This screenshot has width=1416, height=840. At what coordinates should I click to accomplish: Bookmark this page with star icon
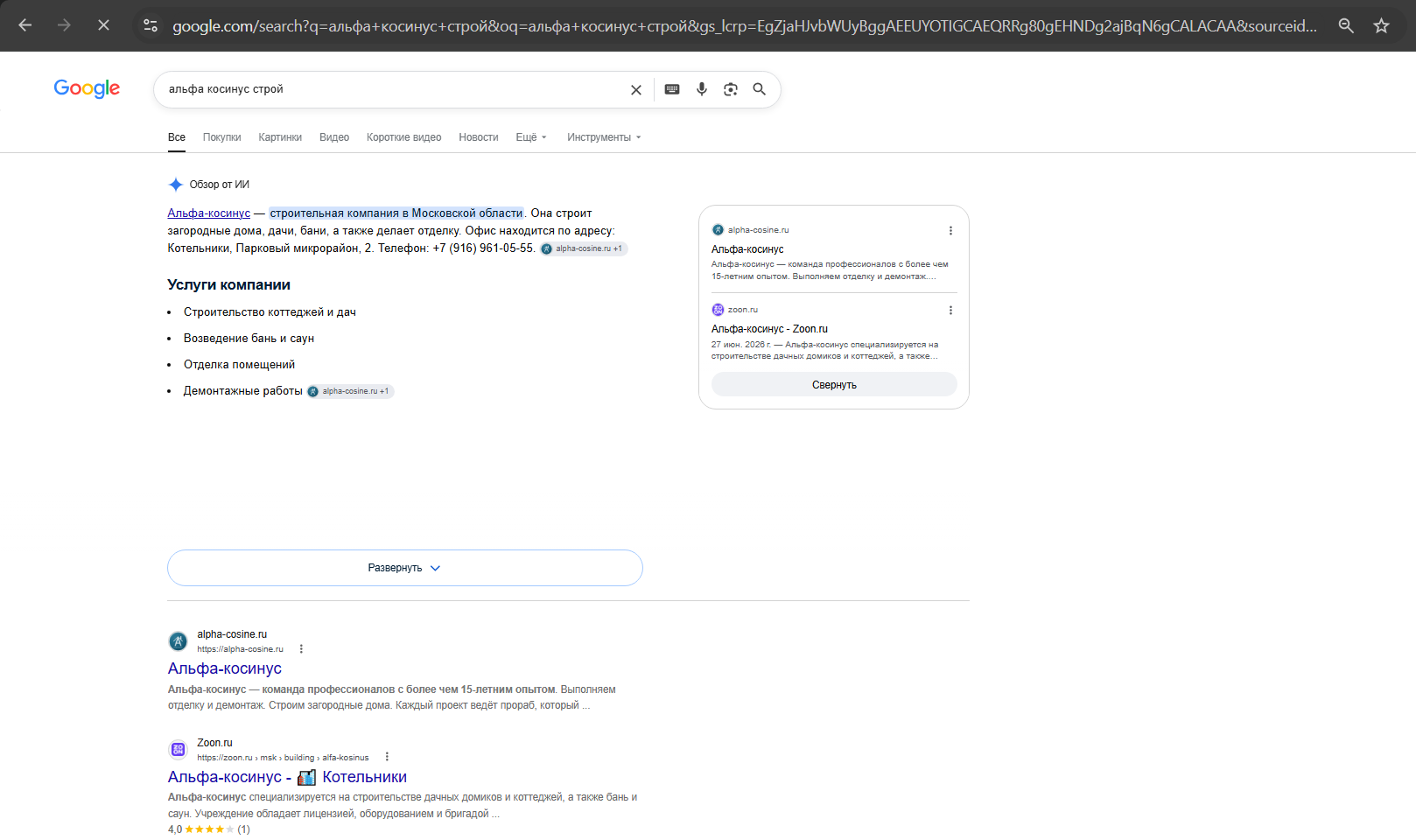tap(1381, 25)
